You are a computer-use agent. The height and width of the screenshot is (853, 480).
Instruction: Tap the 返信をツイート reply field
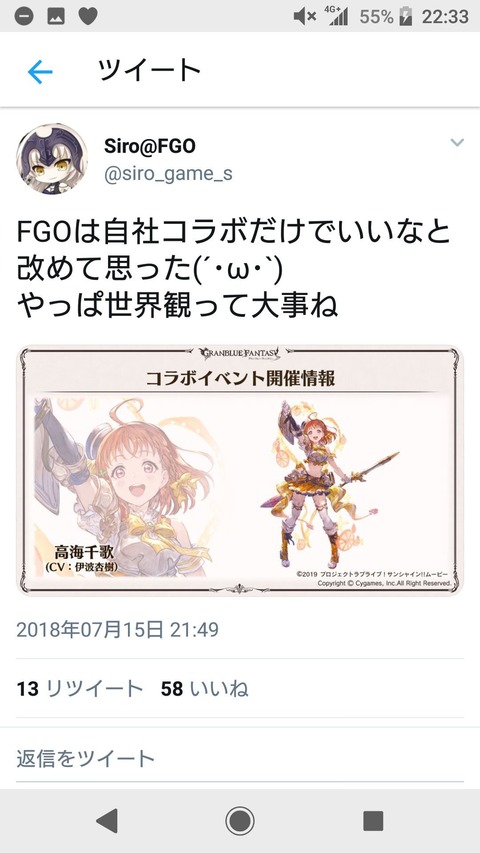point(240,758)
